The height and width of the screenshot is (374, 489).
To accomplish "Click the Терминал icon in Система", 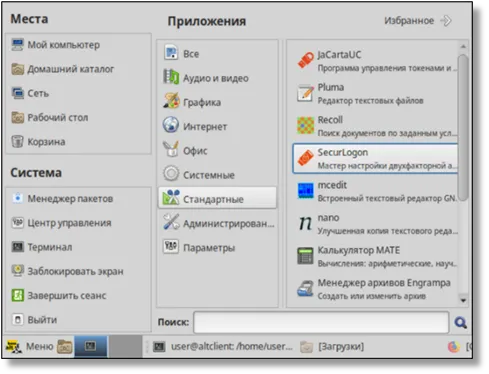I will tap(17, 247).
